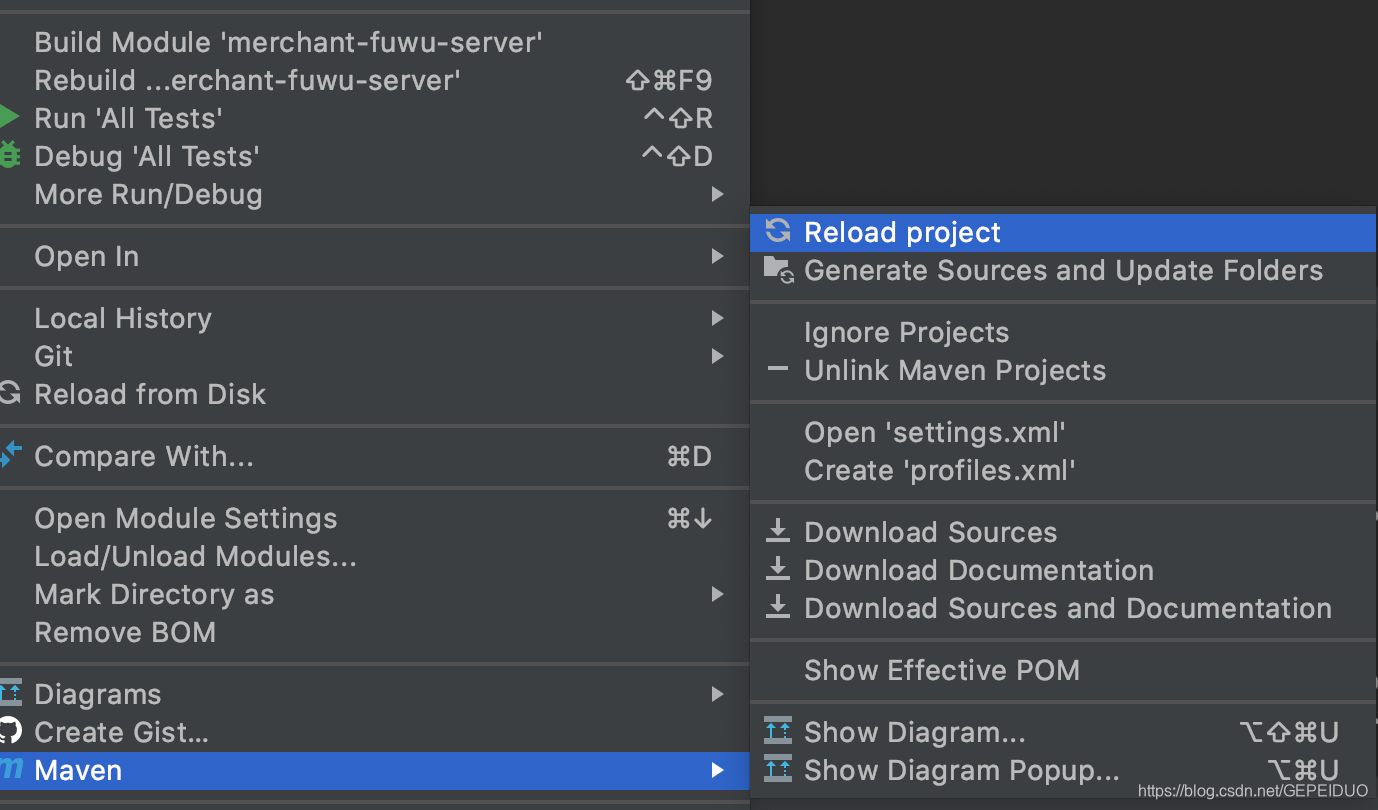Click the Show Diagram... icon
This screenshot has height=810, width=1378.
coord(777,732)
